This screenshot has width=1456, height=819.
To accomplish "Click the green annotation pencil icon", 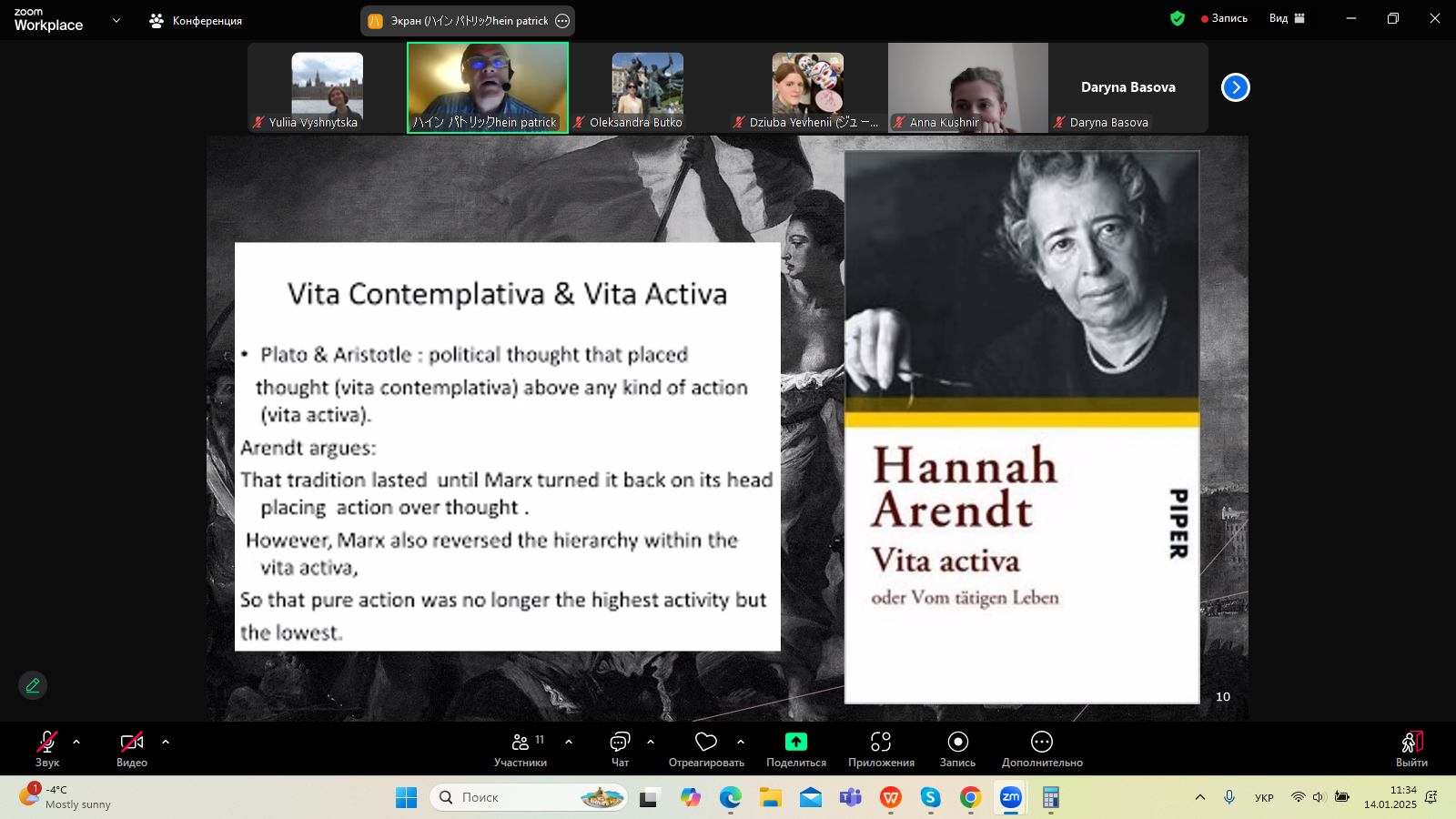I will pos(33,685).
